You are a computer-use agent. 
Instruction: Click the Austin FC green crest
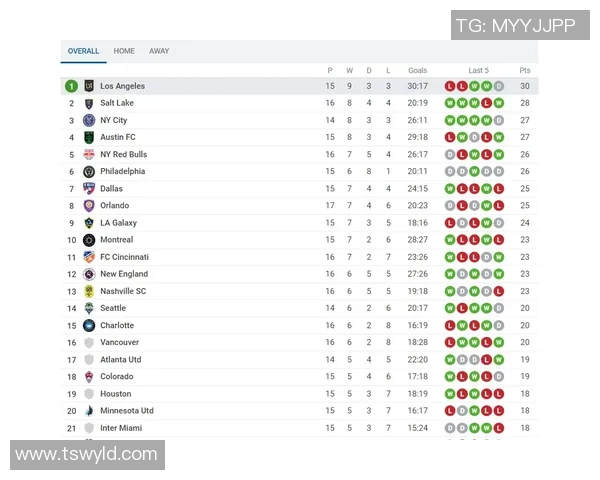coord(89,137)
